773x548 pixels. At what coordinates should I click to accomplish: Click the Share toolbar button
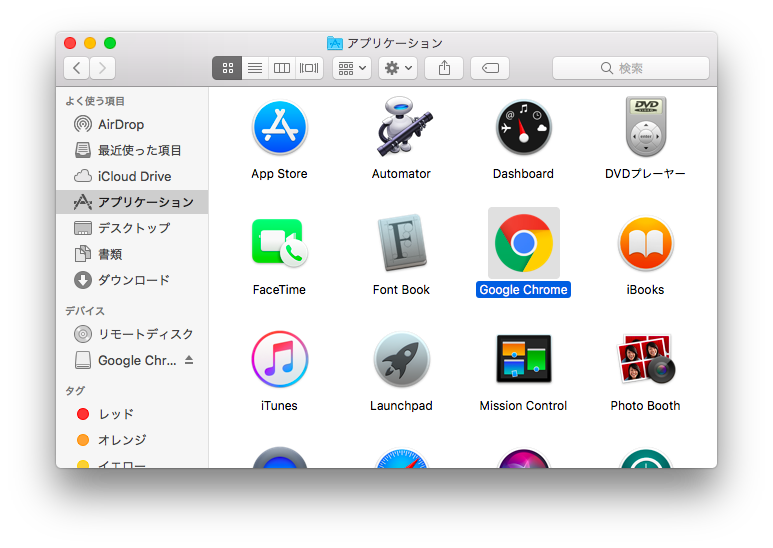click(x=444, y=68)
